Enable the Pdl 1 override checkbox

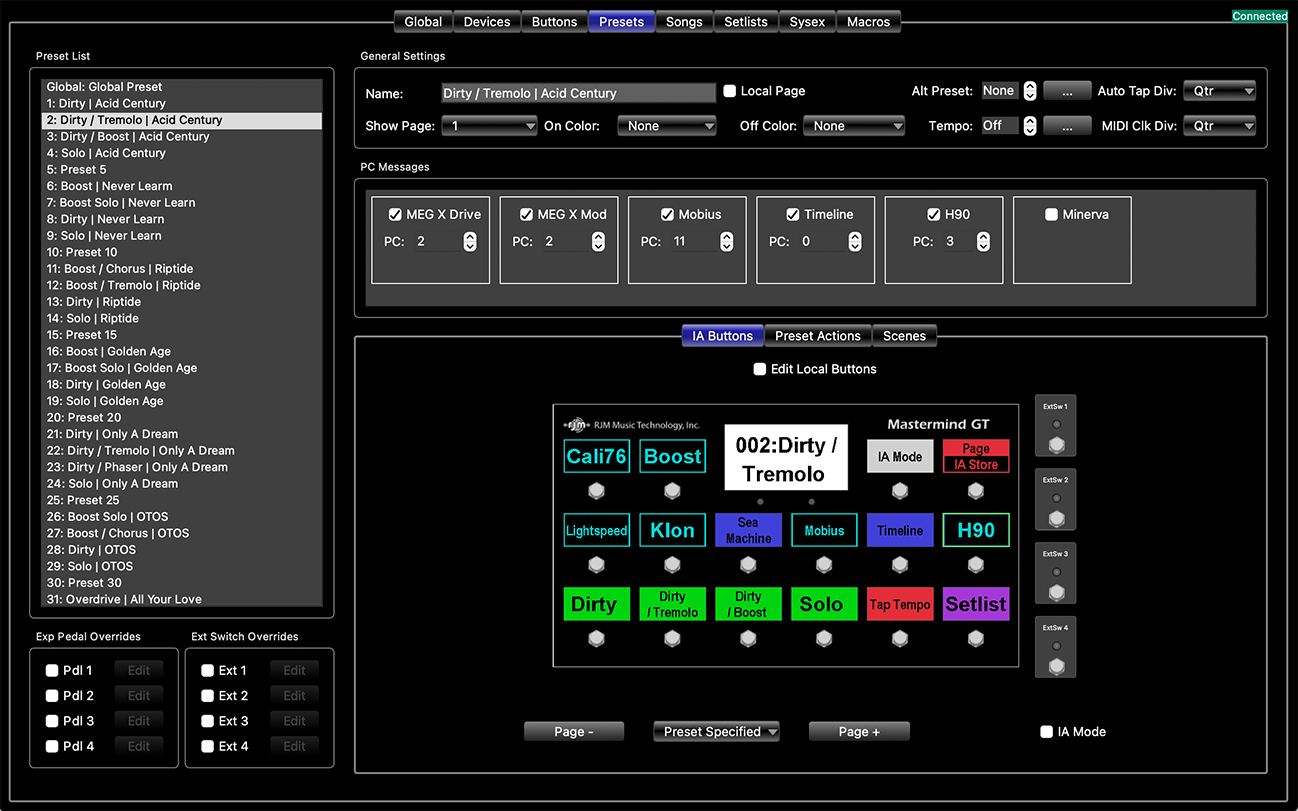52,670
